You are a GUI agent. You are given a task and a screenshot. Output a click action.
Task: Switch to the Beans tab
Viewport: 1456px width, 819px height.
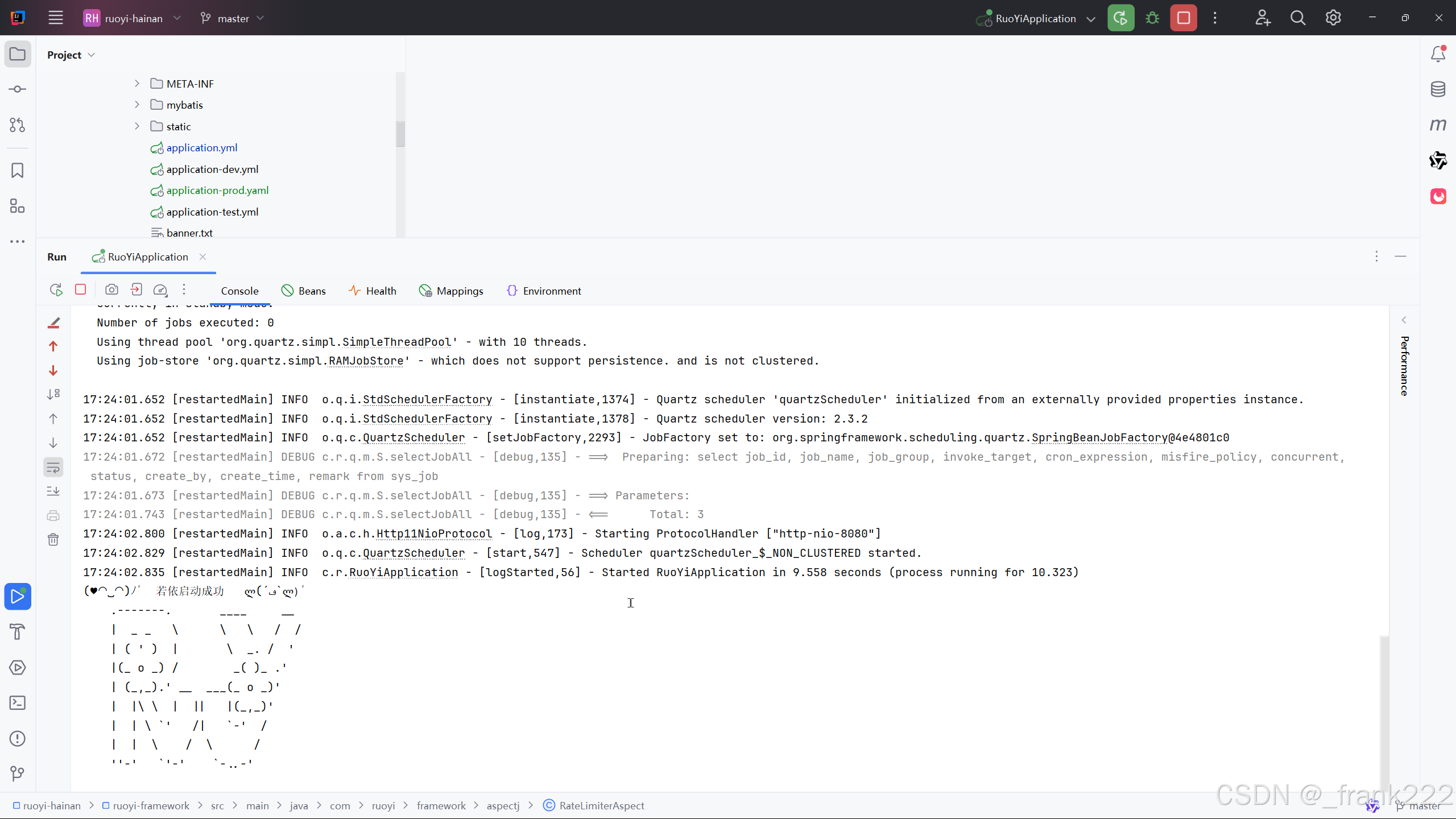click(x=304, y=290)
